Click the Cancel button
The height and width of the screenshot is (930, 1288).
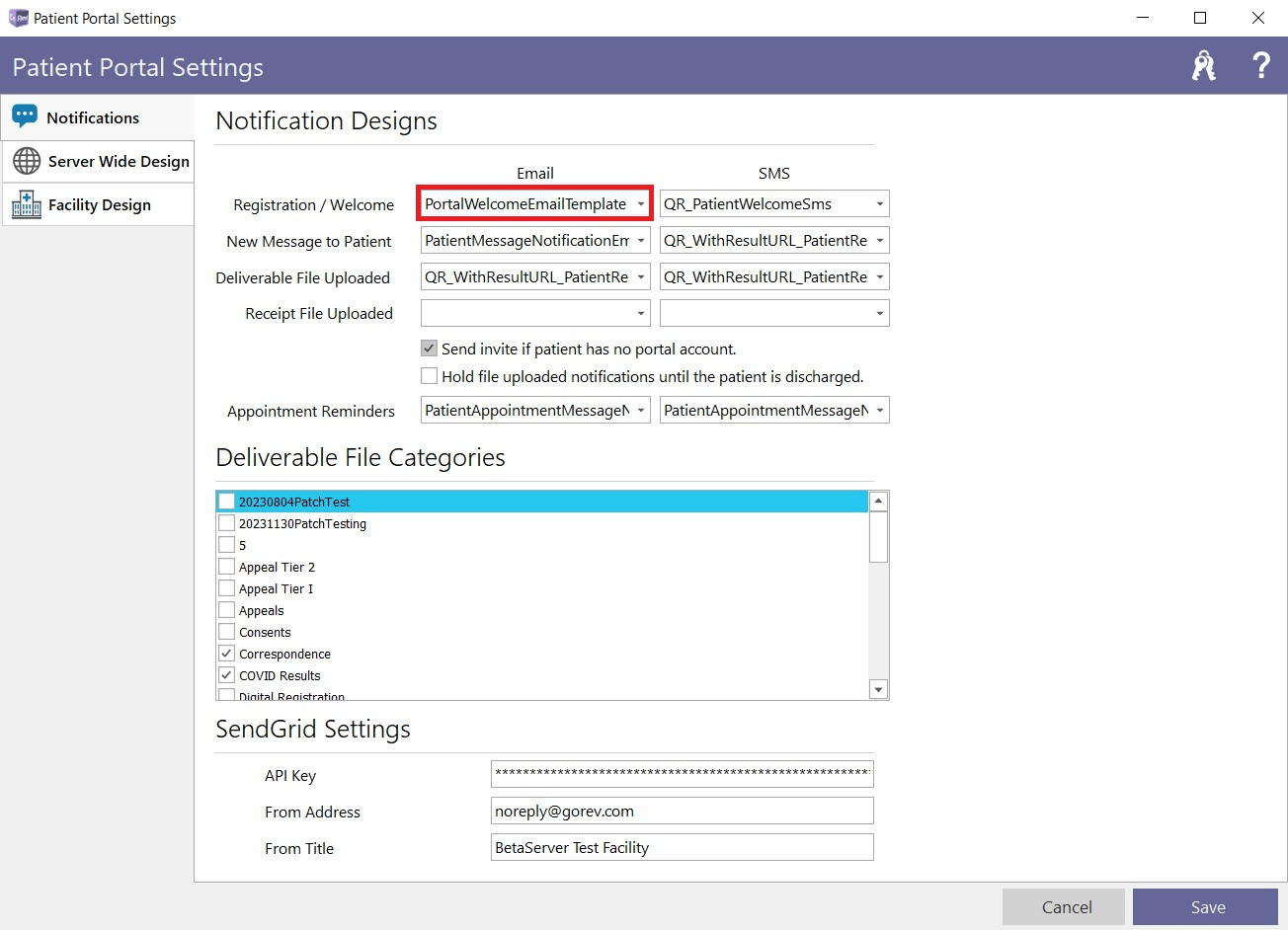[1064, 906]
